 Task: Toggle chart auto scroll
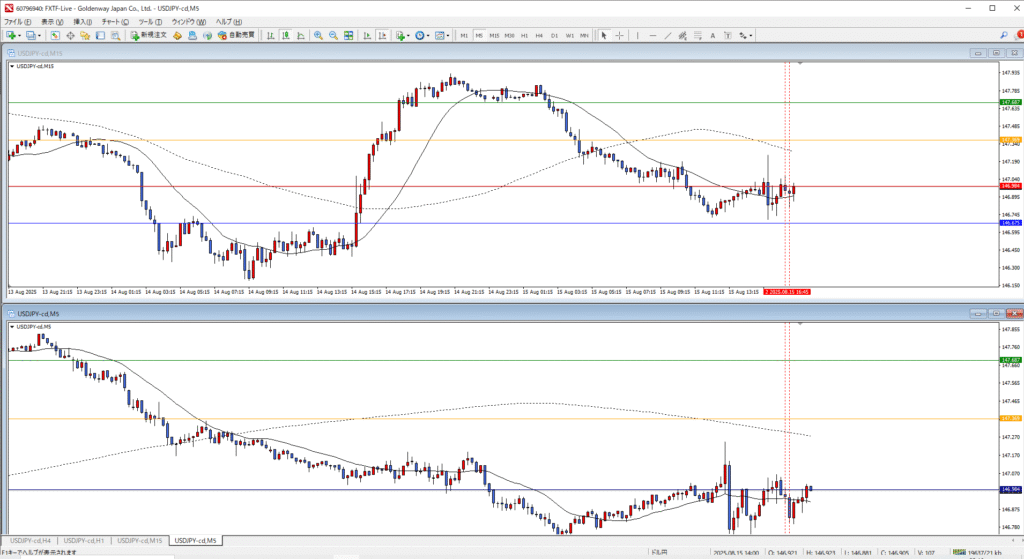367,35
